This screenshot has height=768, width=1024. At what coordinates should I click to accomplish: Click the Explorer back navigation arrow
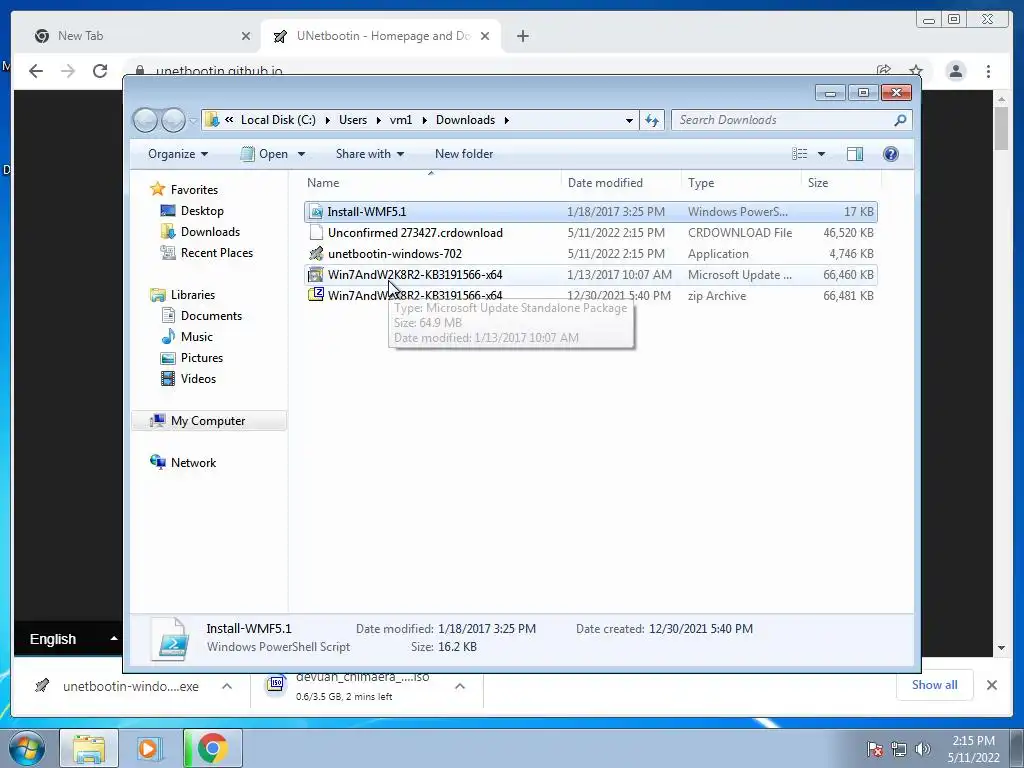pyautogui.click(x=145, y=120)
